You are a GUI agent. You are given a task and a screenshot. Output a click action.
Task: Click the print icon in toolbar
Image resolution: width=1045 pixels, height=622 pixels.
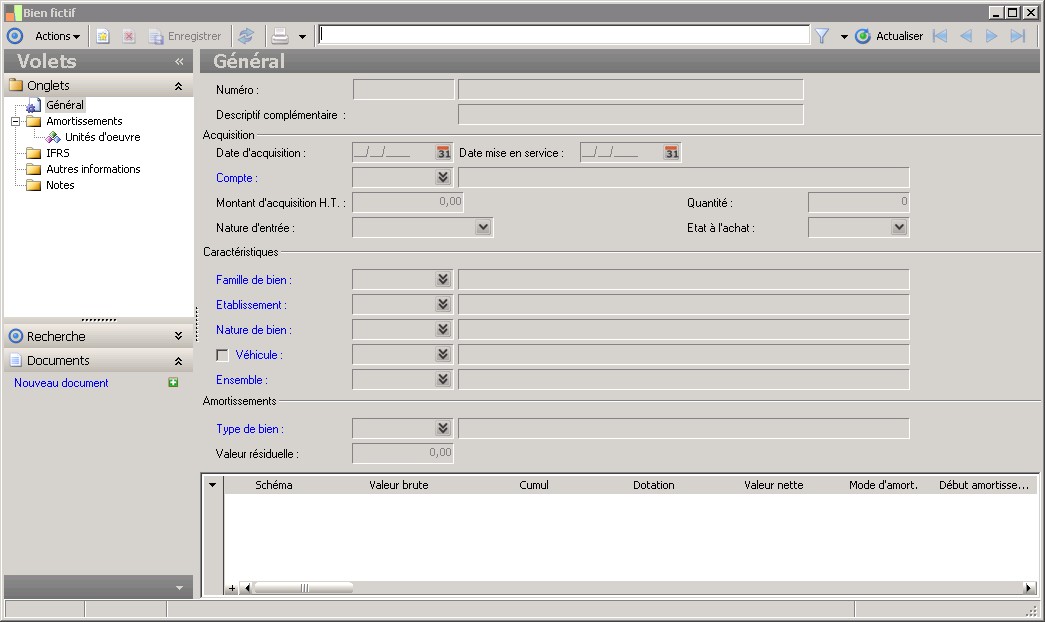(281, 36)
